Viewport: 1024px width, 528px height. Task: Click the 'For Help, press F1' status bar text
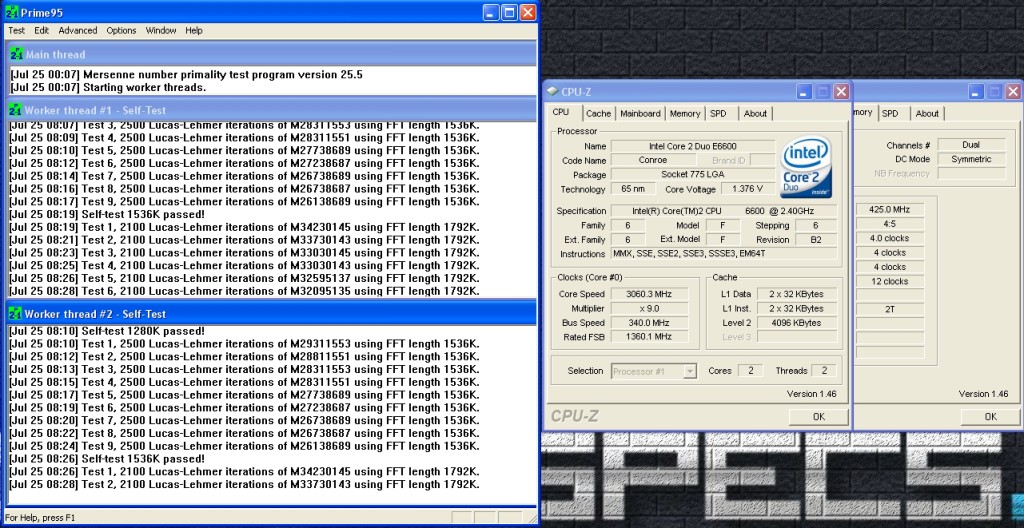coord(40,518)
